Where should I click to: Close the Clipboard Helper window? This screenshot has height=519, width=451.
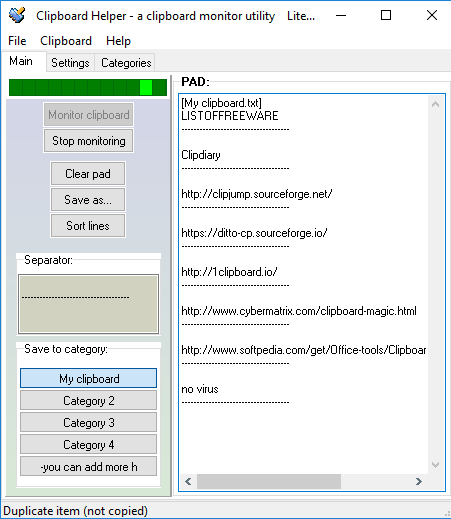[x=432, y=15]
